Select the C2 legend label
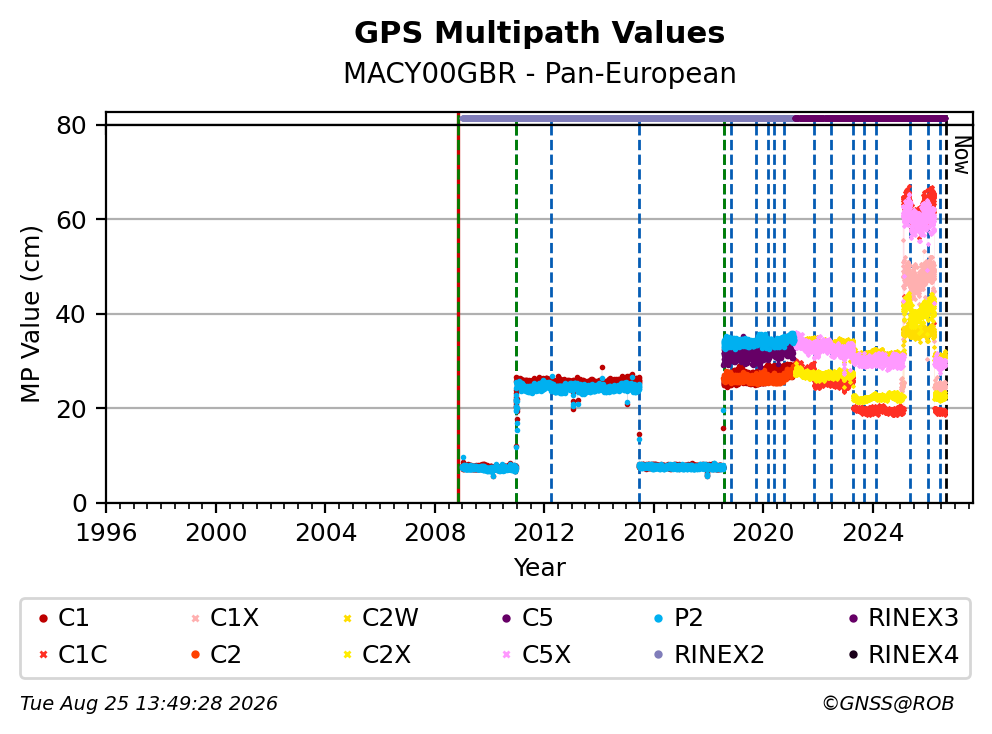The width and height of the screenshot is (992, 734). pyautogui.click(x=225, y=655)
